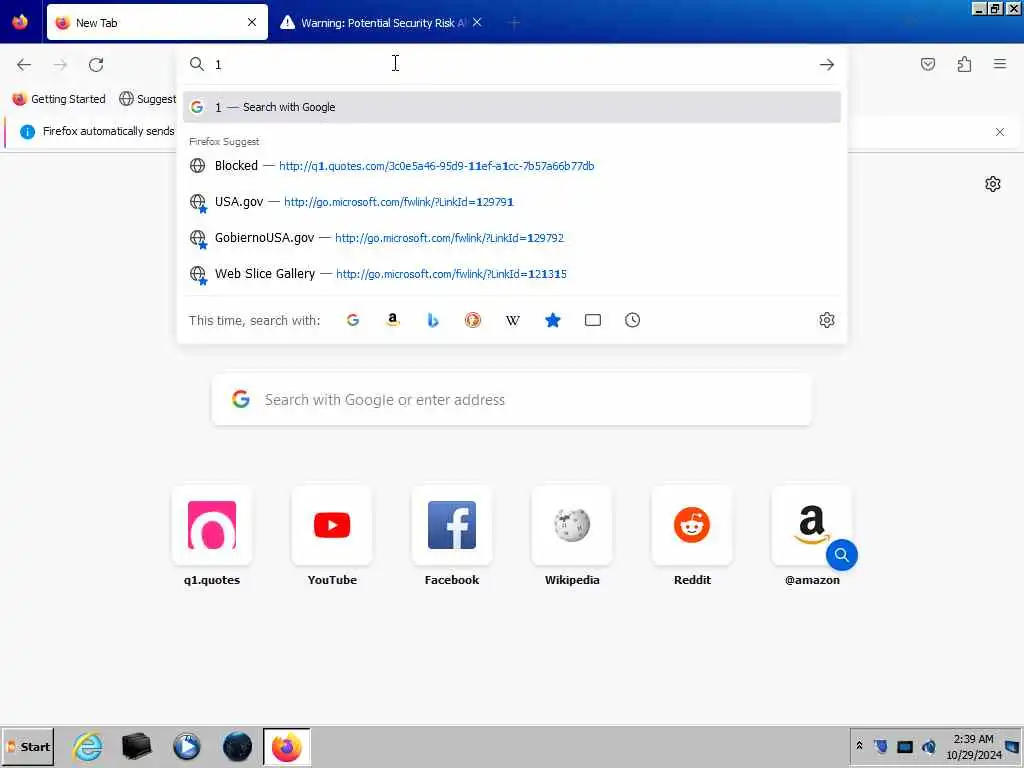Close the New Tab tab
Image resolution: width=1024 pixels, height=768 pixels.
252,22
